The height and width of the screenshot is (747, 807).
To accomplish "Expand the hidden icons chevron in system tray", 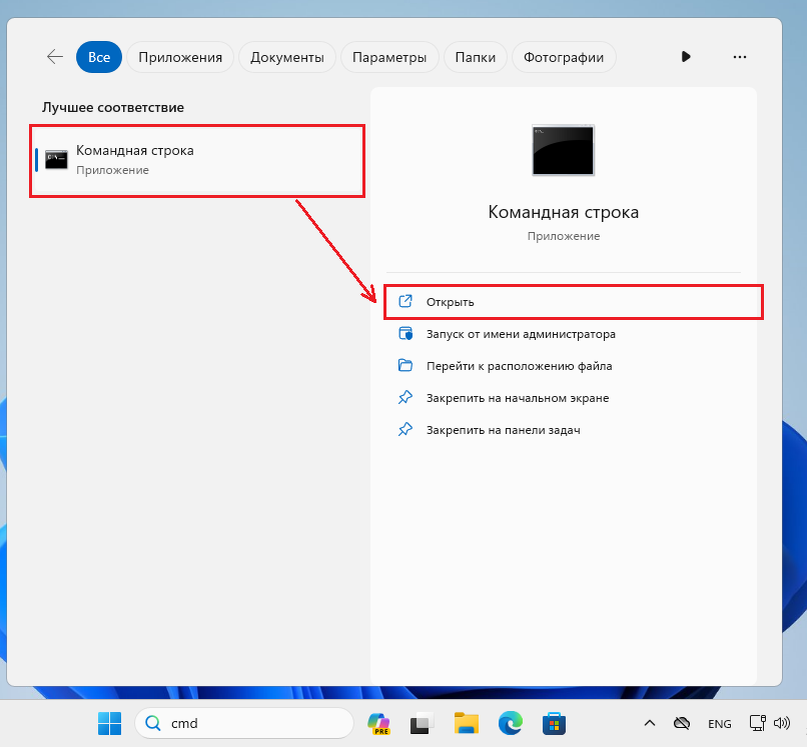I will click(x=649, y=723).
